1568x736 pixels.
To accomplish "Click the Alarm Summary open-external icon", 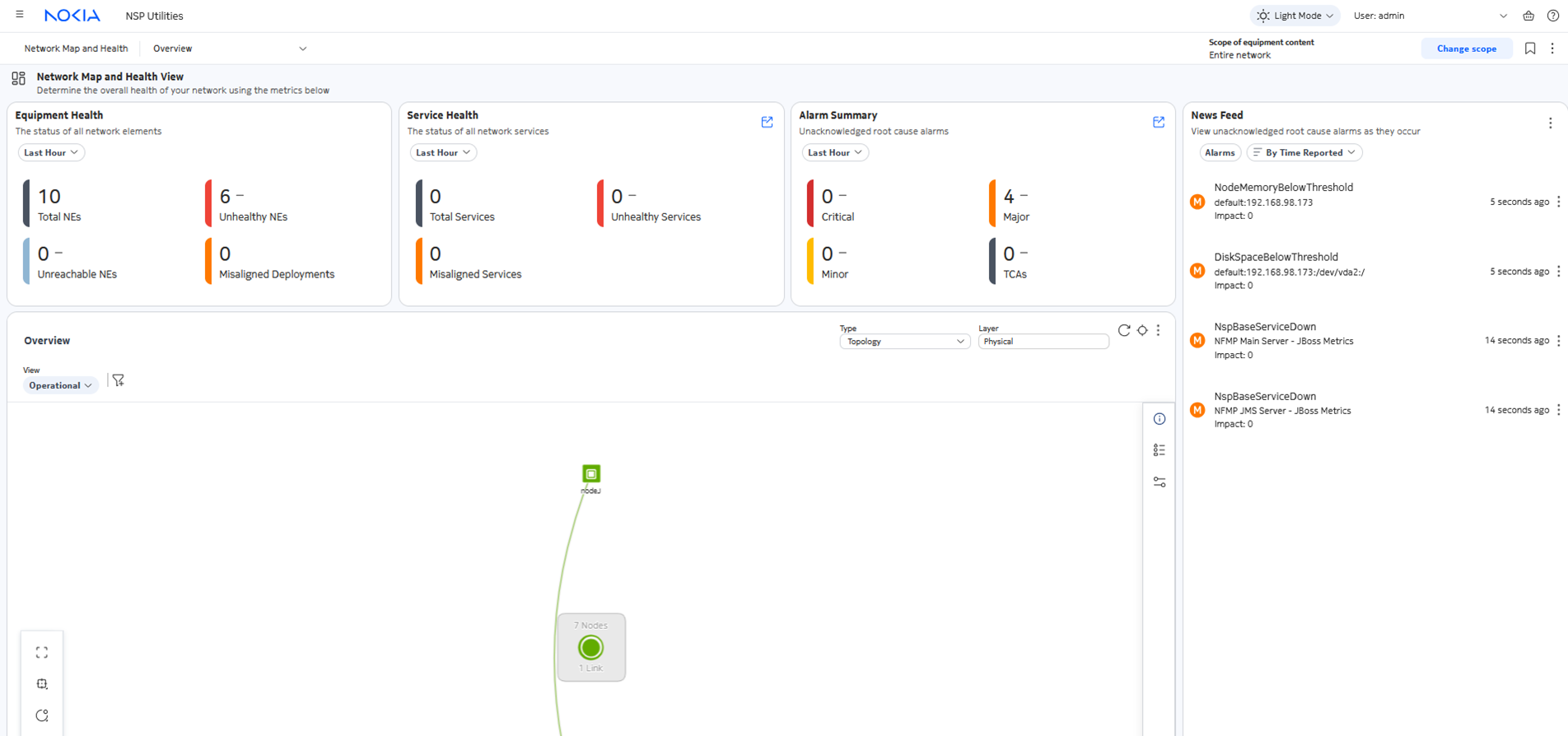I will coord(1159,123).
